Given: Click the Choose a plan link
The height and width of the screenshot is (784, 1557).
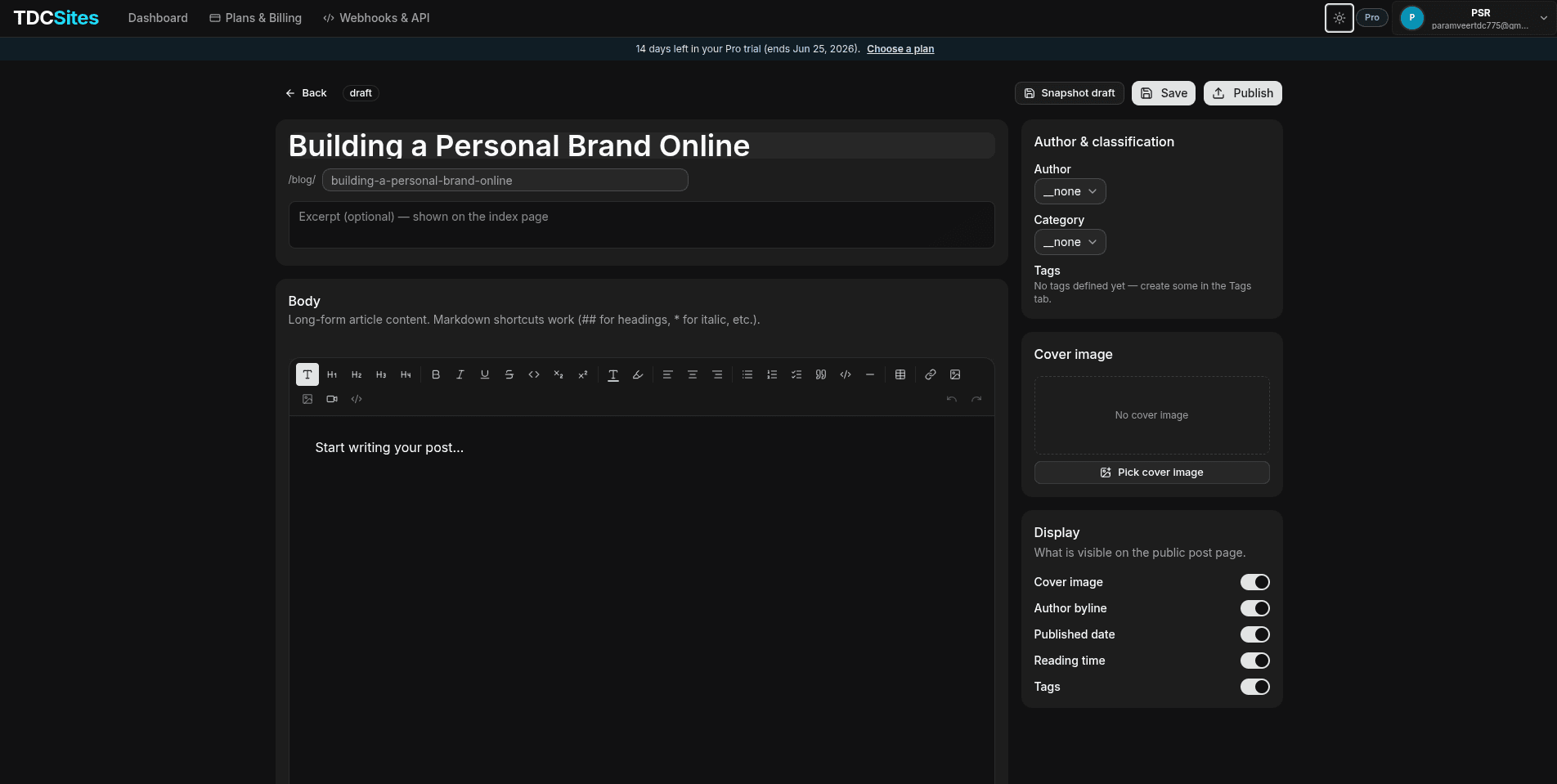Looking at the screenshot, I should click(900, 49).
